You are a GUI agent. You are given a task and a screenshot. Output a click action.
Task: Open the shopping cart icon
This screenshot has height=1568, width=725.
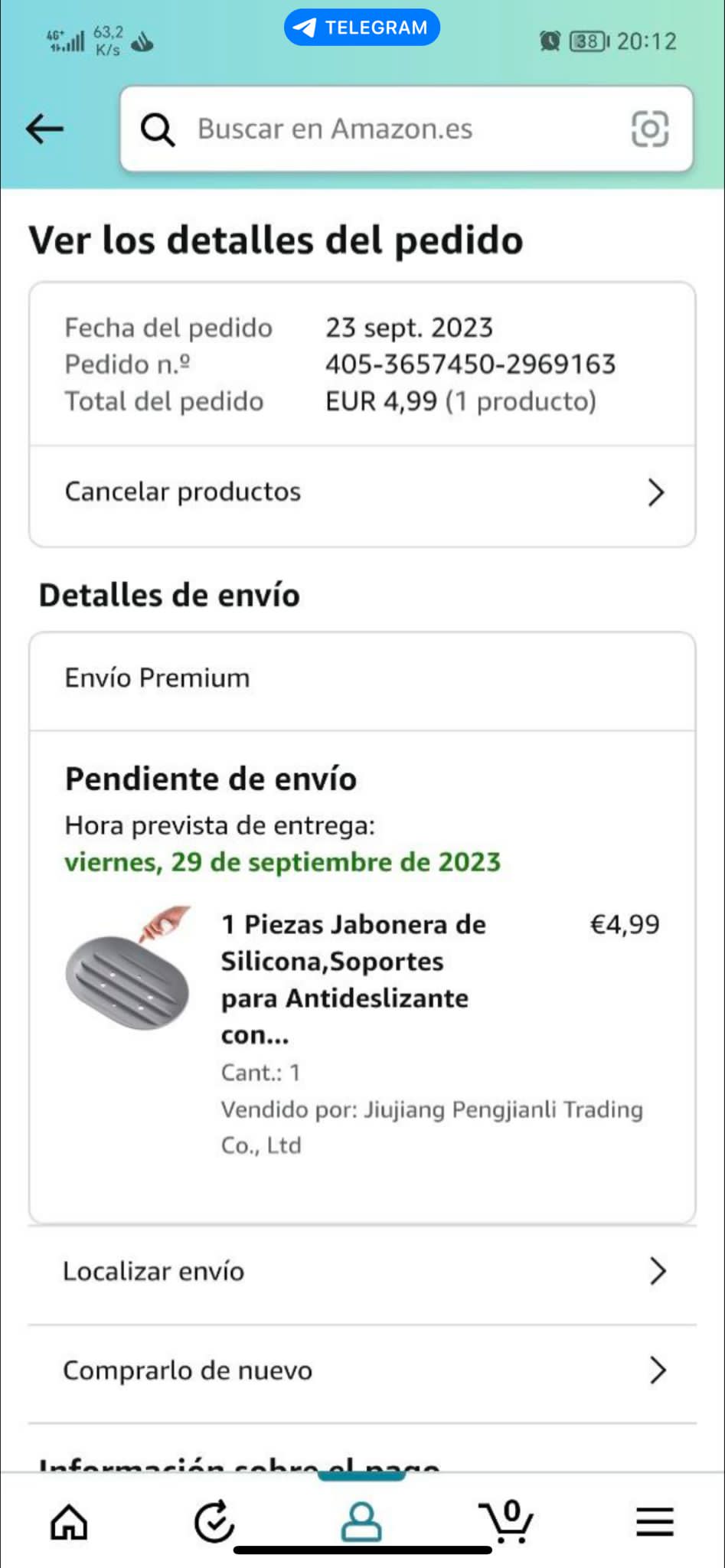point(506,1521)
